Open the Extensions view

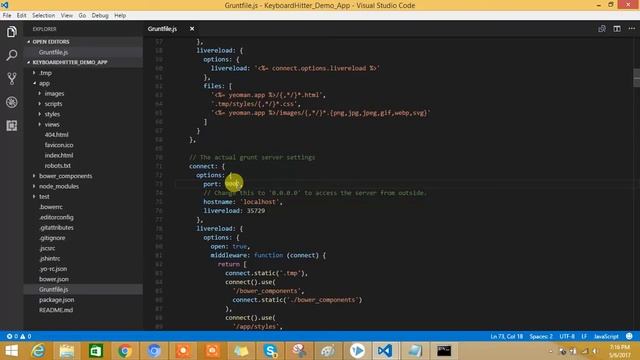(x=11, y=125)
